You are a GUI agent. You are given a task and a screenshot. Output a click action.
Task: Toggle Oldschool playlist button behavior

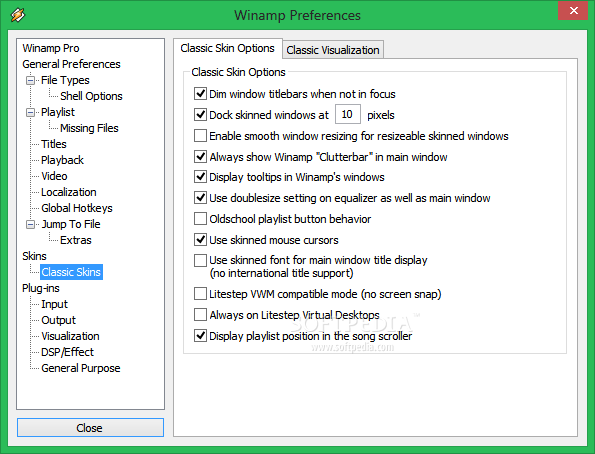pos(200,219)
